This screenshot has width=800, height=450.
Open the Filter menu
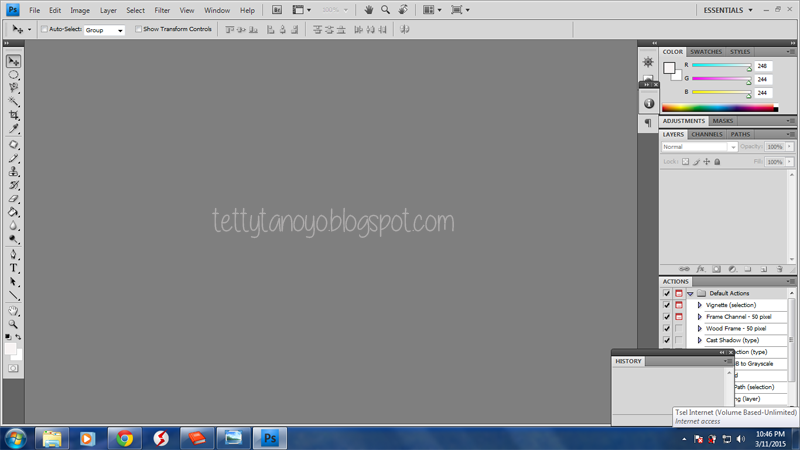pyautogui.click(x=162, y=10)
